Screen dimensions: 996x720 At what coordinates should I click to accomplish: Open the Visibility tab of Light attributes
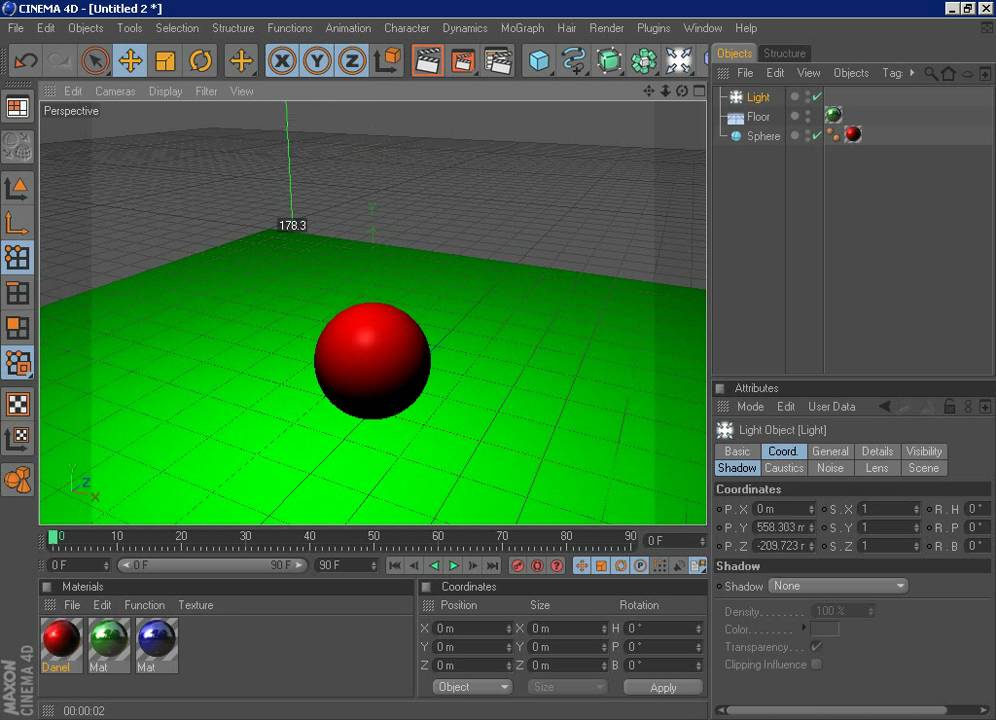click(924, 451)
